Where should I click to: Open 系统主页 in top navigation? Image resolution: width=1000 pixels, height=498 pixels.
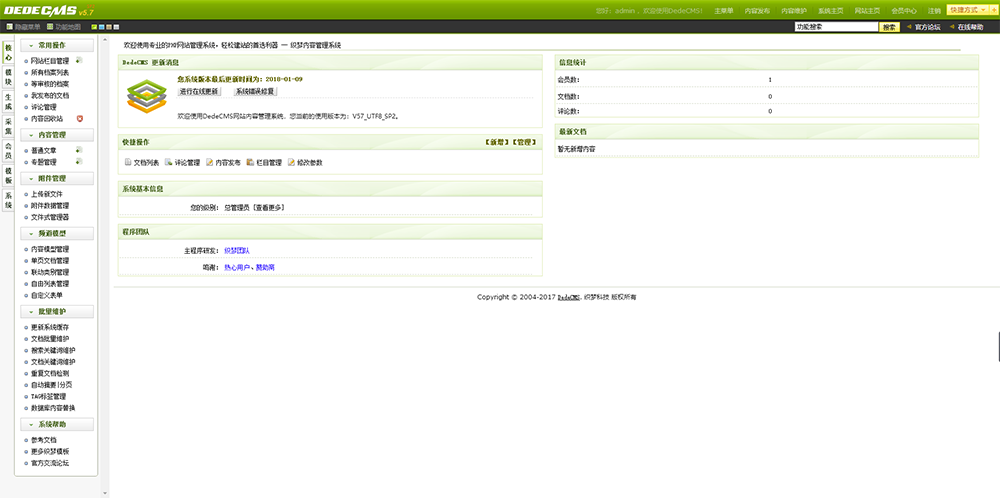coord(830,10)
